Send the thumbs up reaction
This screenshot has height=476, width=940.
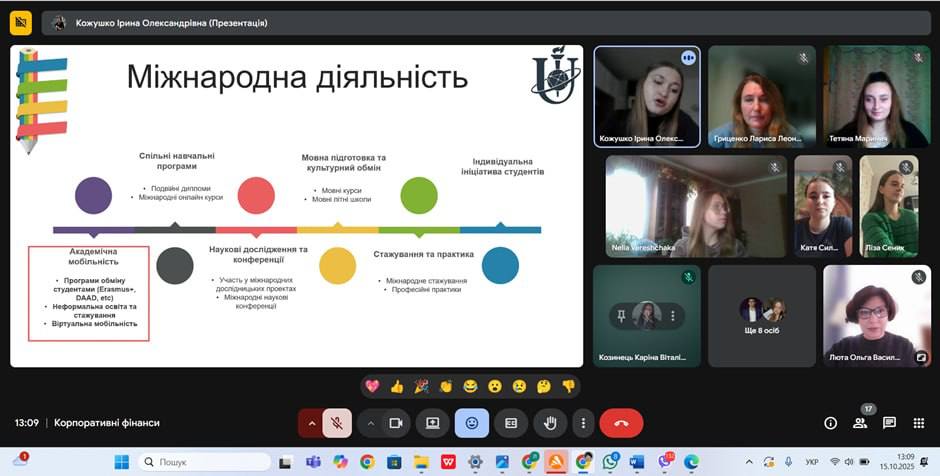pos(397,386)
